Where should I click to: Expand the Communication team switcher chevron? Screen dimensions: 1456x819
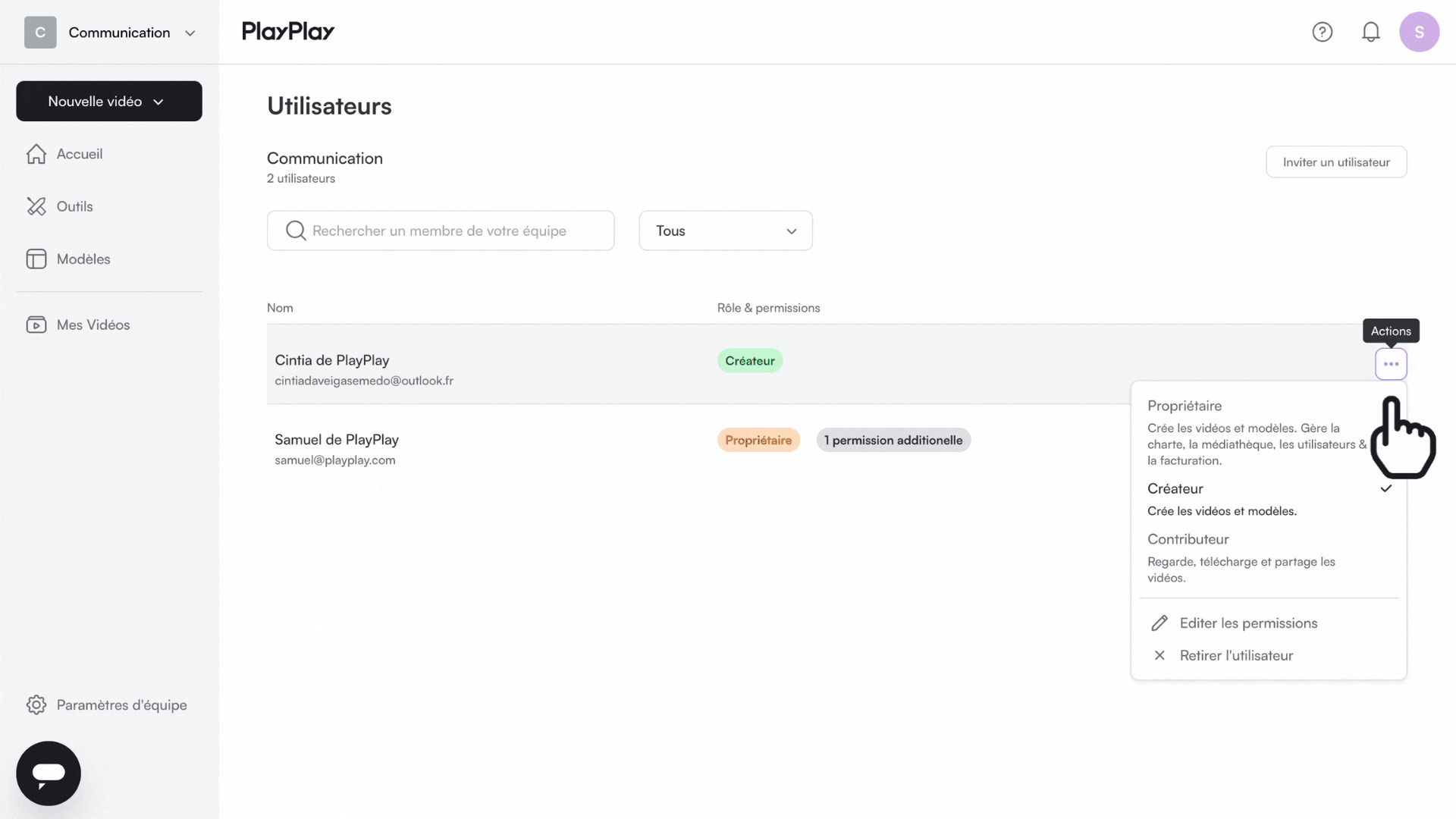coord(190,33)
